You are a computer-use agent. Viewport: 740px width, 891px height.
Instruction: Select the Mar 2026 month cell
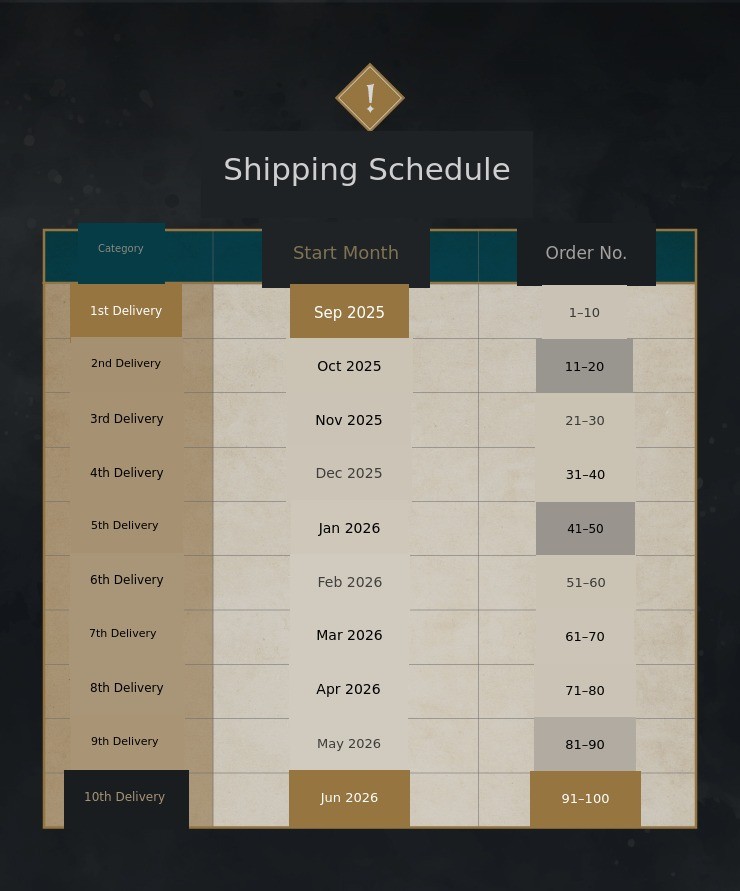tap(349, 636)
